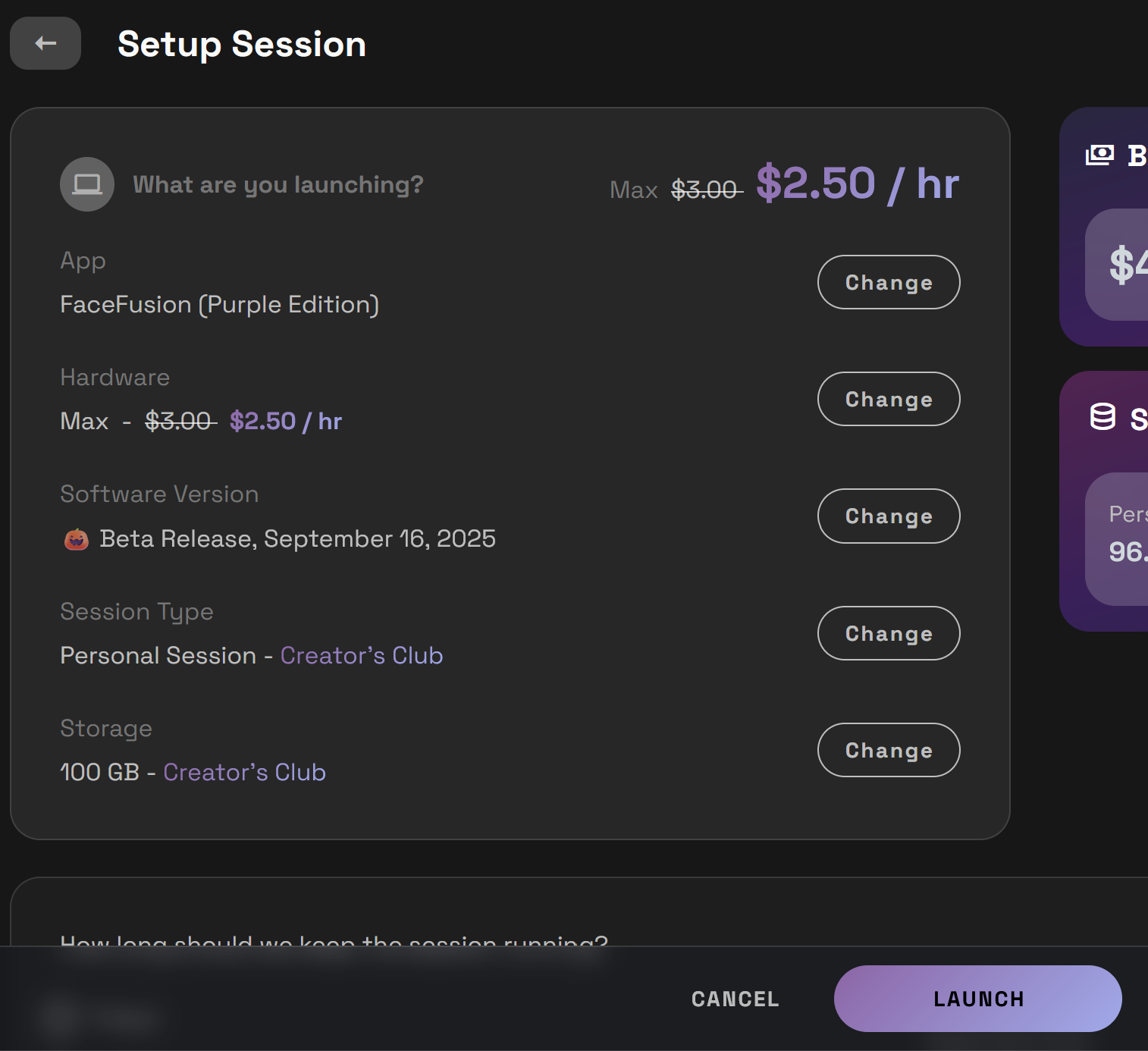This screenshot has height=1051, width=1148.
Task: Change the Beta Release software version
Action: [x=888, y=516]
